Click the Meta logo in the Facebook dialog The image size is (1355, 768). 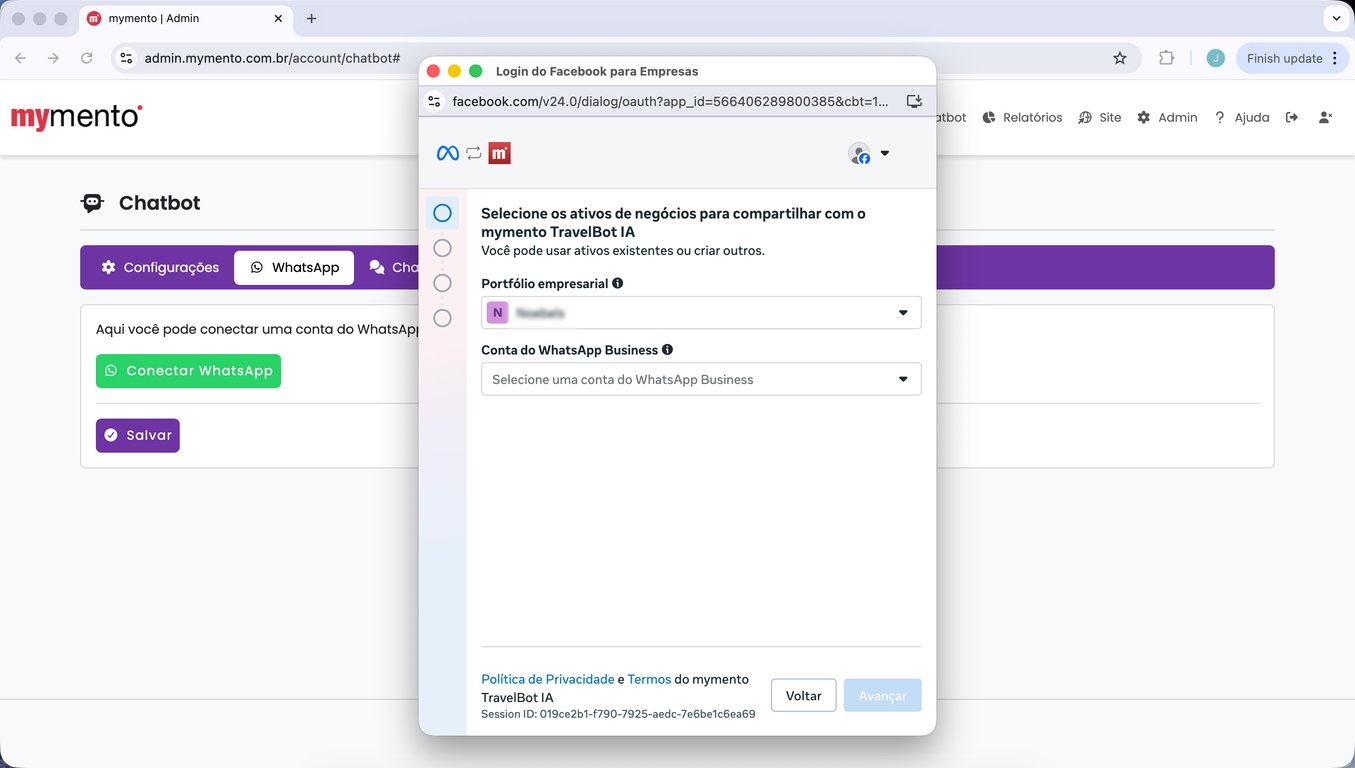(448, 153)
